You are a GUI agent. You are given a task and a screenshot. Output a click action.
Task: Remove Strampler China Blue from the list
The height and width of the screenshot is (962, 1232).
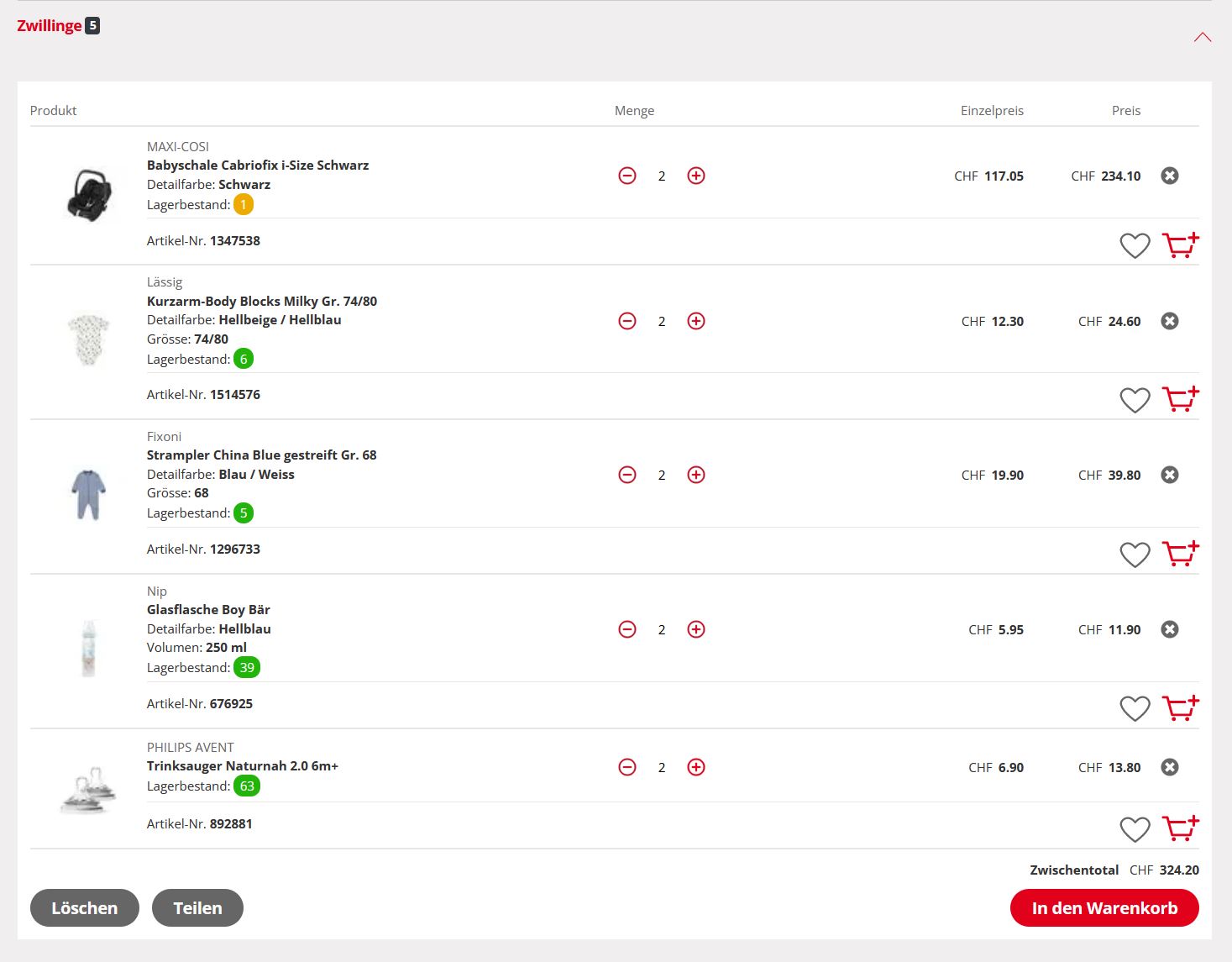(x=1170, y=475)
